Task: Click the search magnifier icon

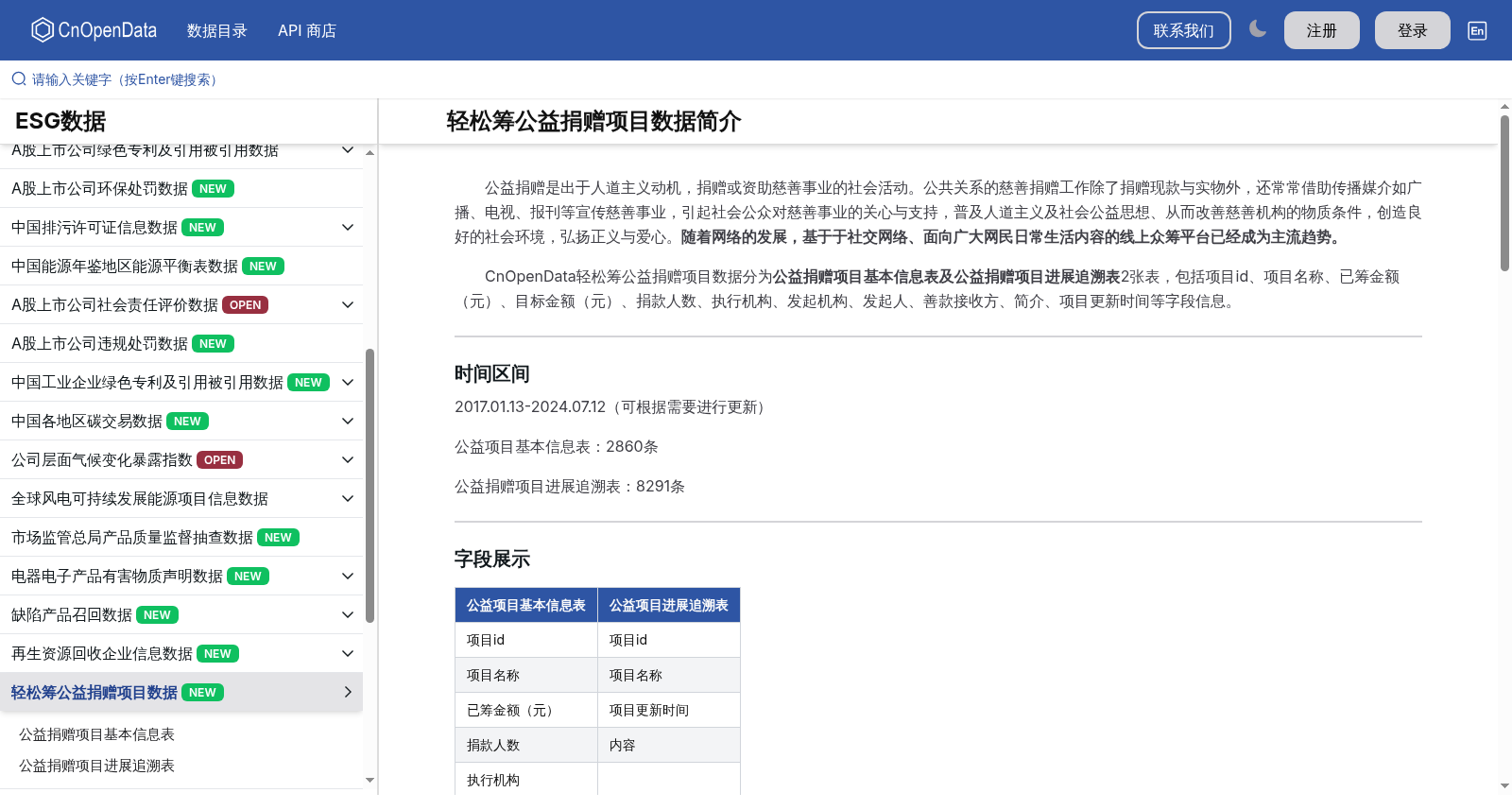Action: point(19,79)
